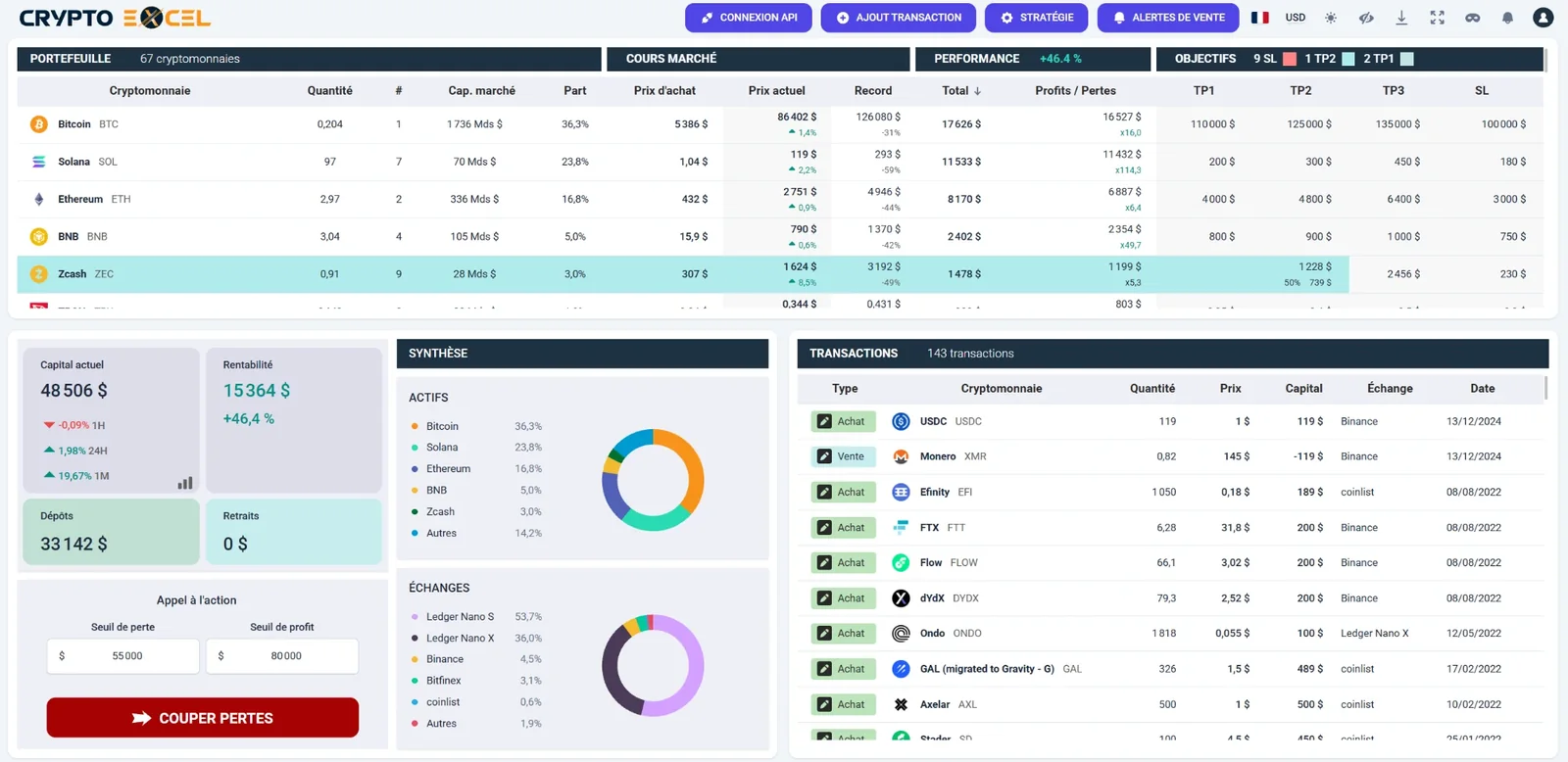
Task: Sort portfolio by Prix d'achat header
Action: tap(664, 90)
